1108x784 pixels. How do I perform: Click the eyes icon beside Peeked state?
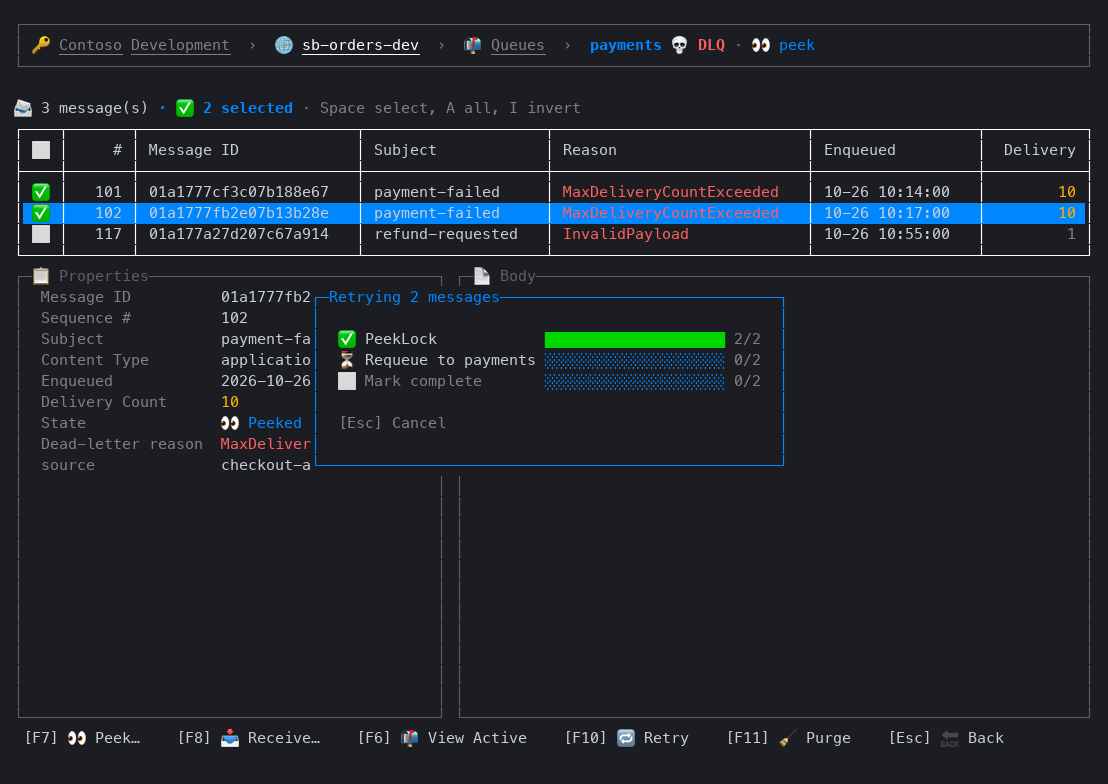230,423
